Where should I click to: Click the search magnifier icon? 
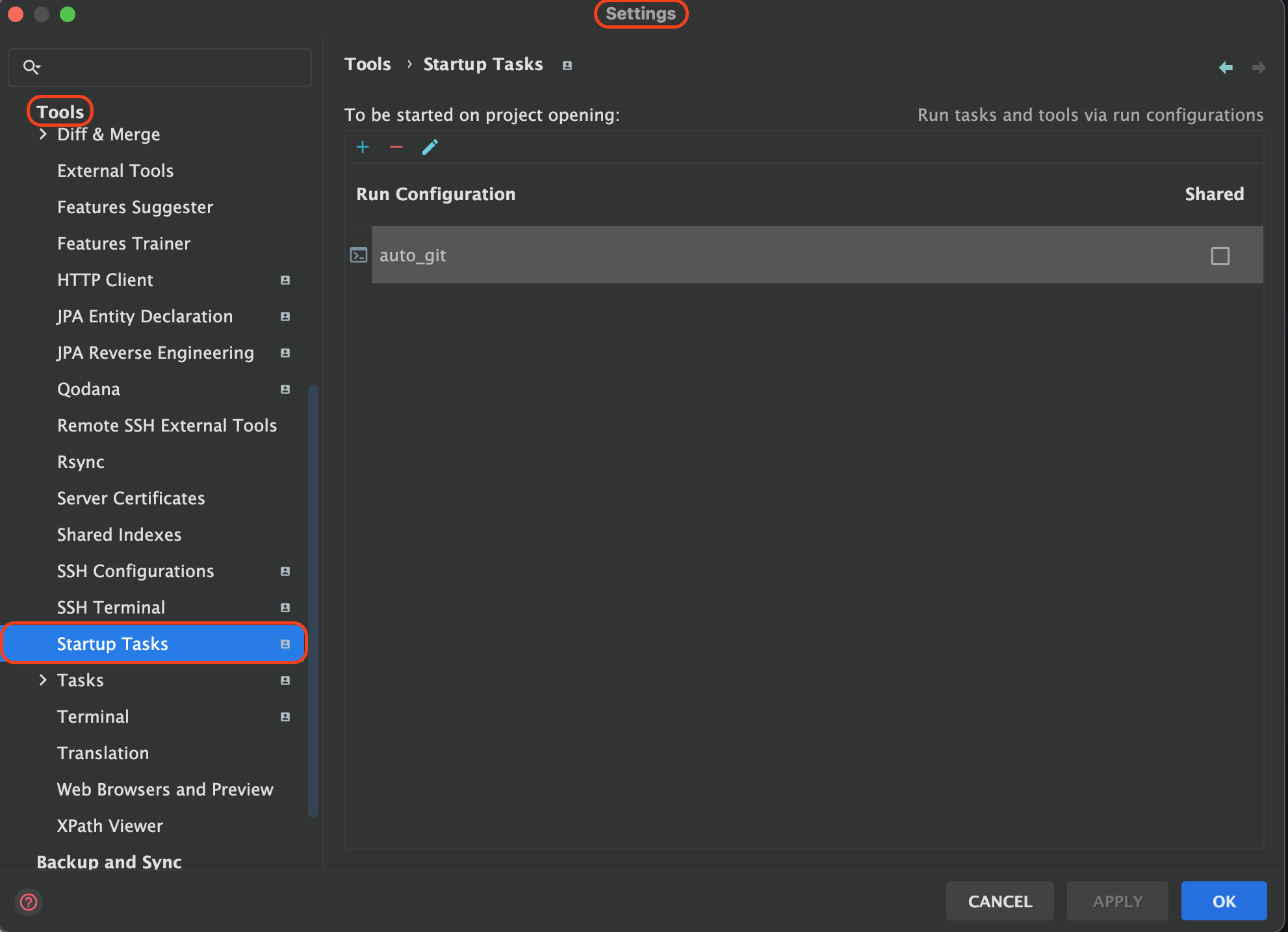[31, 66]
